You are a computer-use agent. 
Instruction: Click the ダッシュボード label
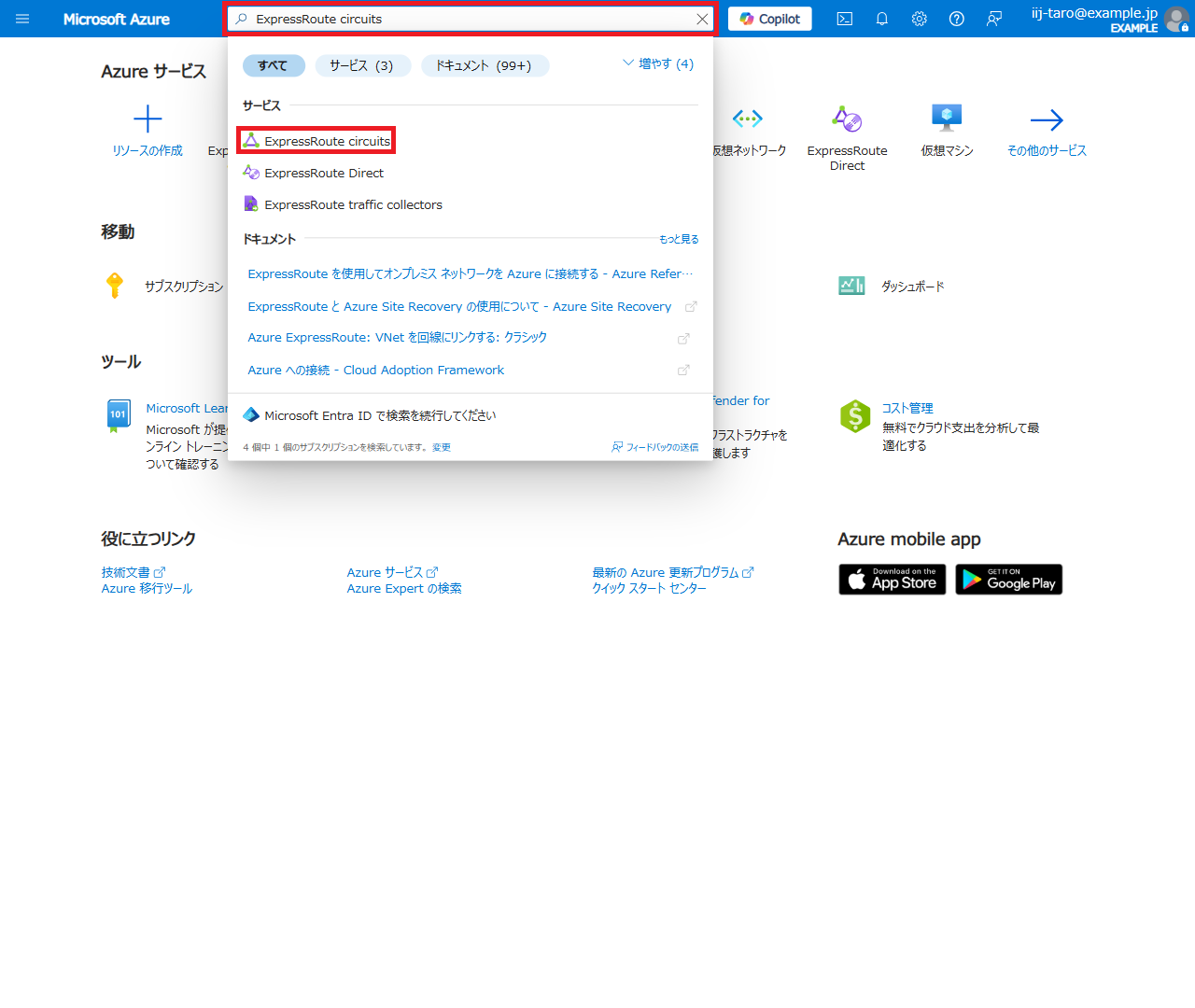(913, 287)
